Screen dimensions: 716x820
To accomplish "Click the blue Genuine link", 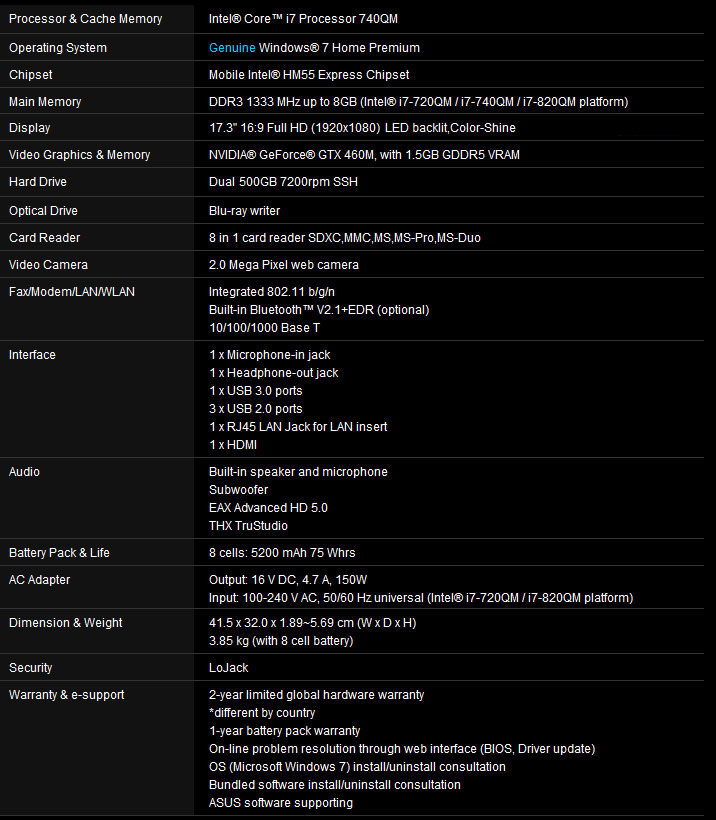I will pos(232,48).
